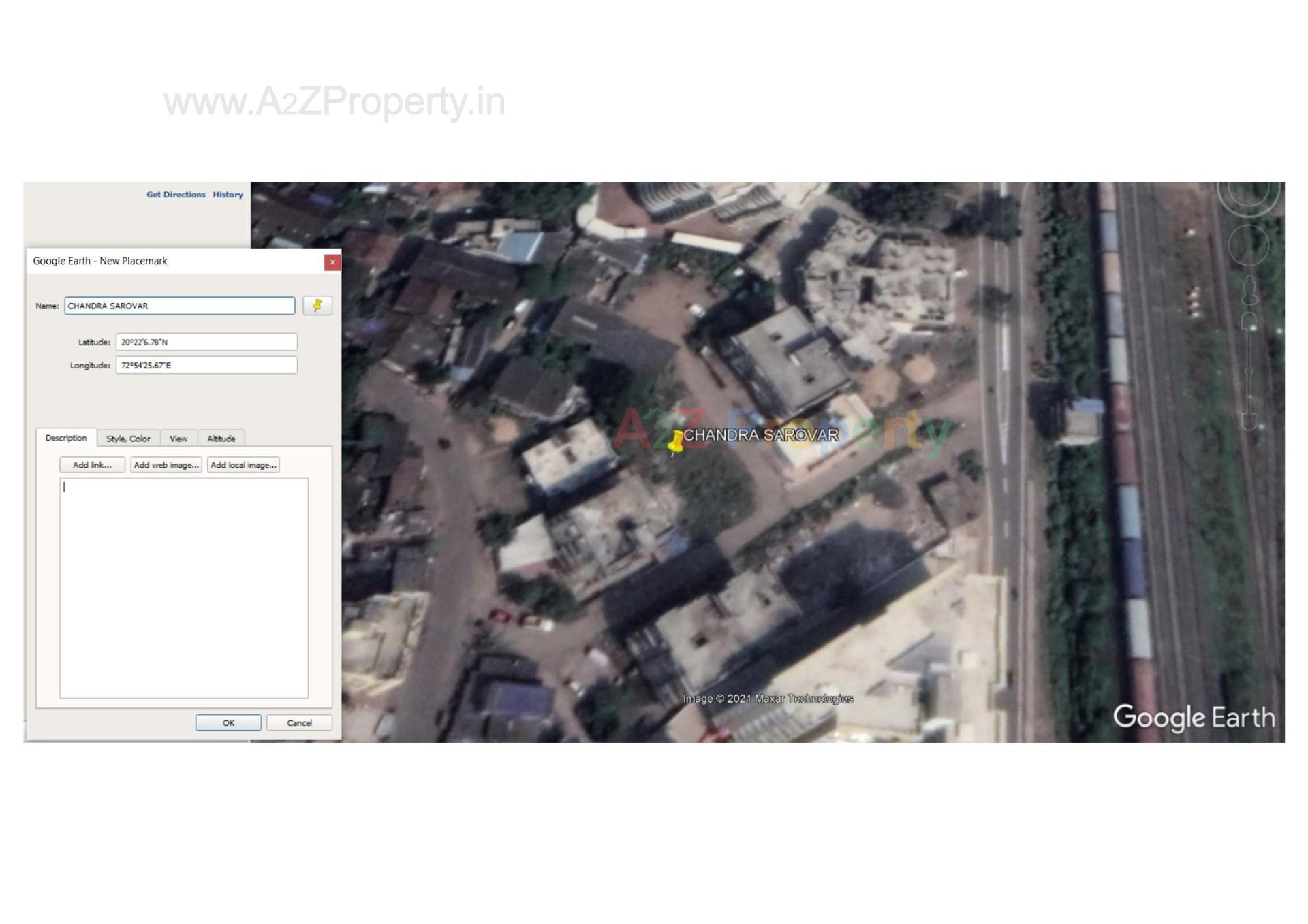The image size is (1308, 924).
Task: Open the Altitude tab
Action: point(221,439)
